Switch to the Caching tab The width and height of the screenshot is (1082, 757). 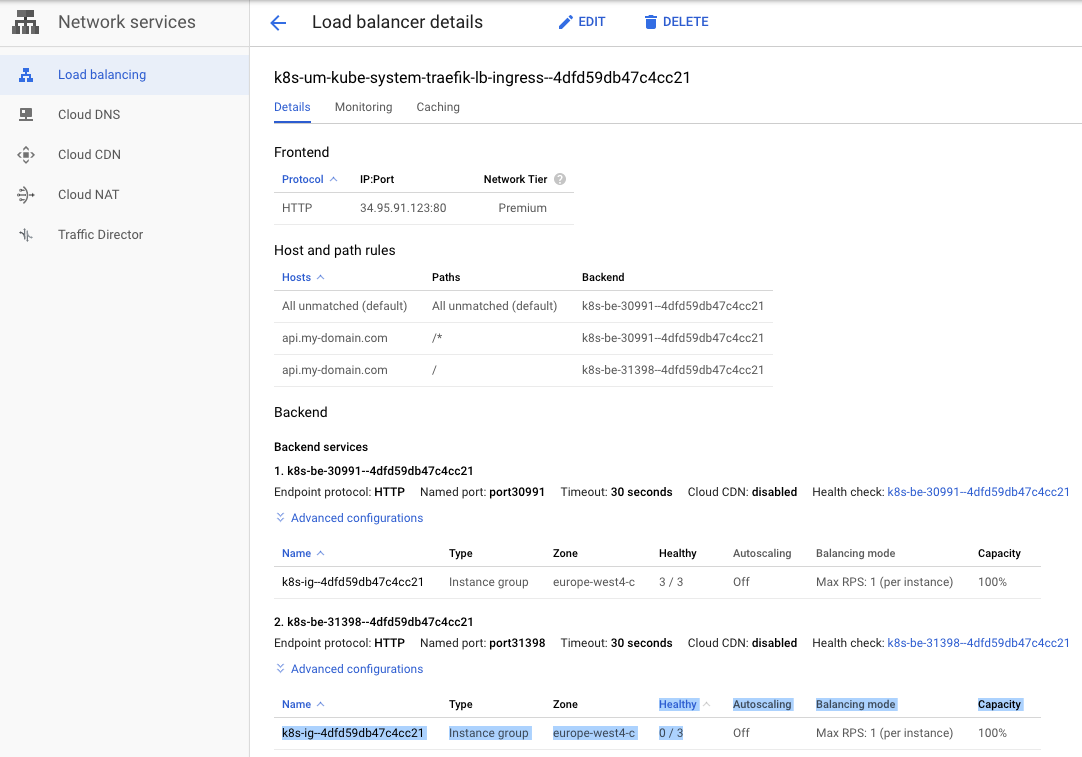point(438,107)
